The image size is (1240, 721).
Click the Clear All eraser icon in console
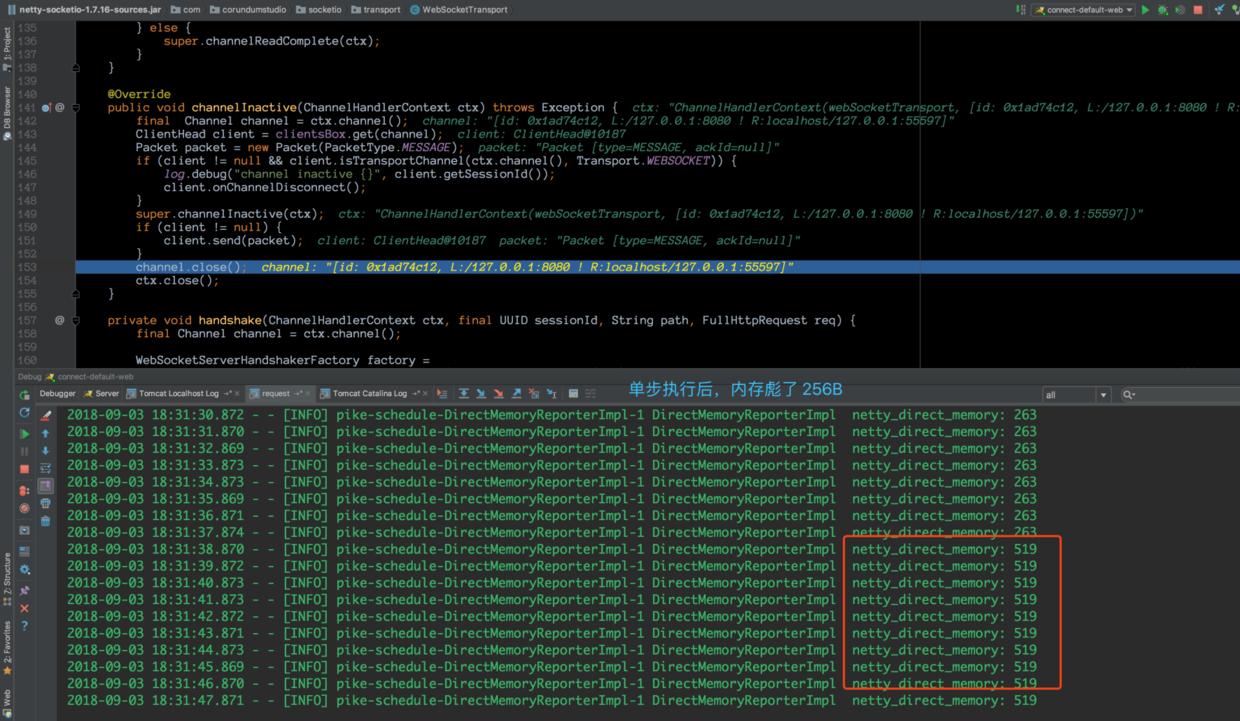pyautogui.click(x=46, y=415)
